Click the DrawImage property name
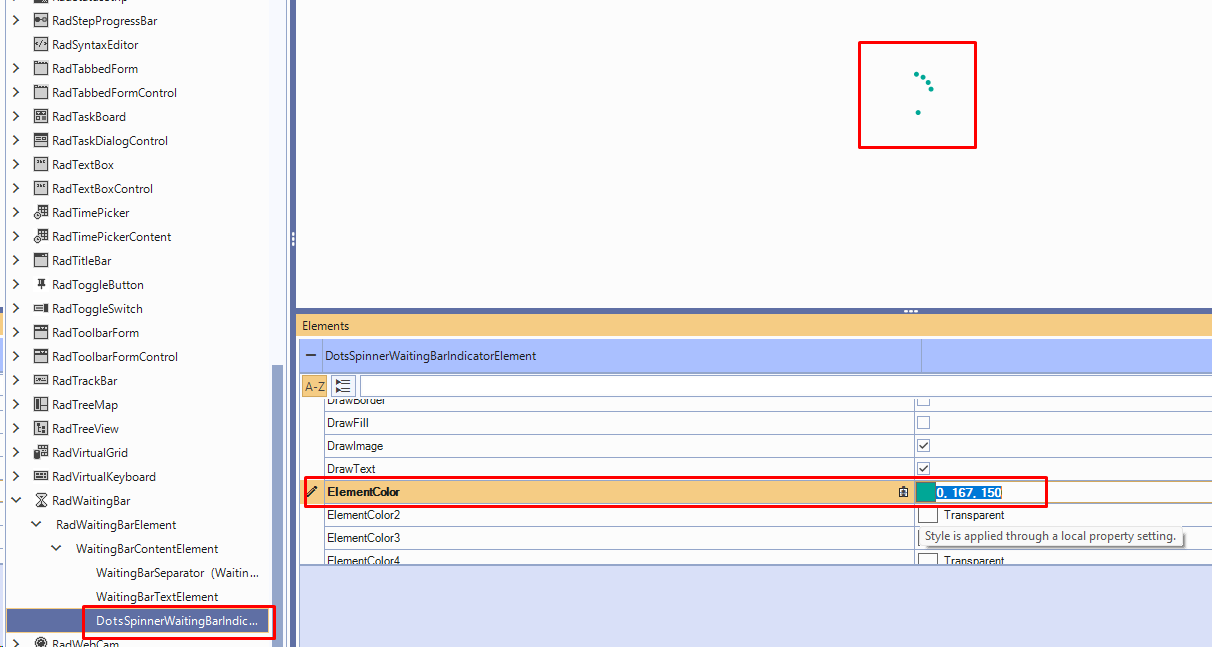This screenshot has height=647, width=1212. tap(355, 446)
